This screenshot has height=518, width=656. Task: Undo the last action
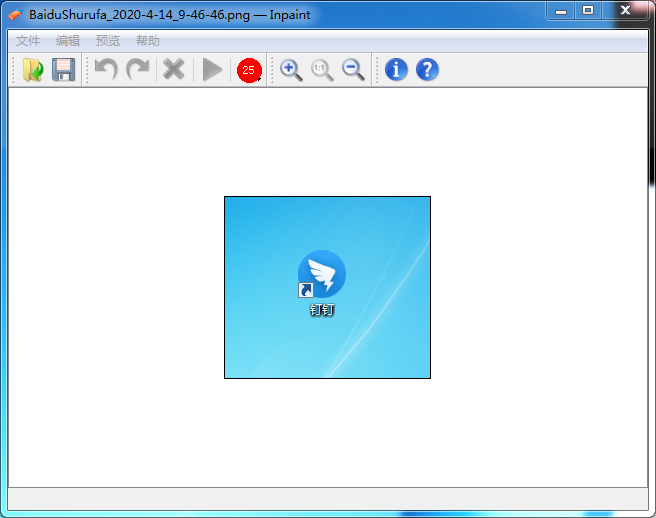[x=106, y=69]
